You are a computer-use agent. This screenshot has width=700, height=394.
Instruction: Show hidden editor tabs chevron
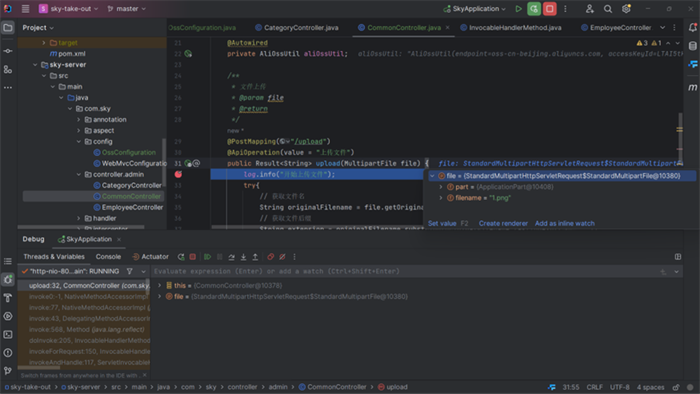pos(662,28)
